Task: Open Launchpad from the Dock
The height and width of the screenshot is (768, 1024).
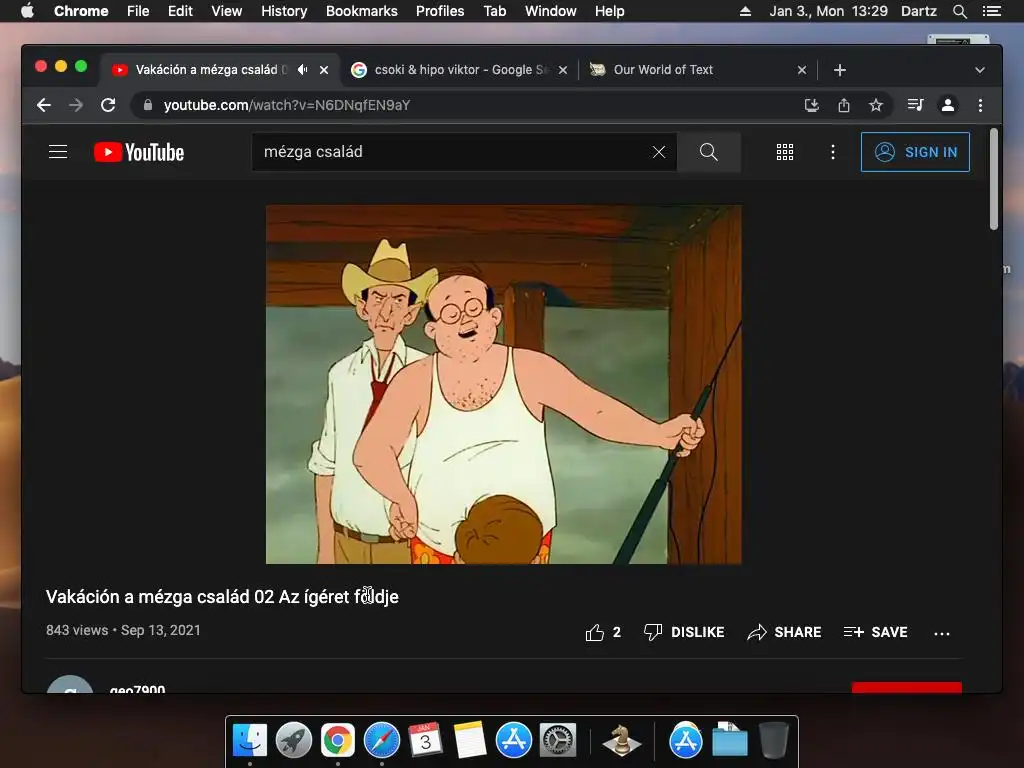Action: (x=293, y=740)
